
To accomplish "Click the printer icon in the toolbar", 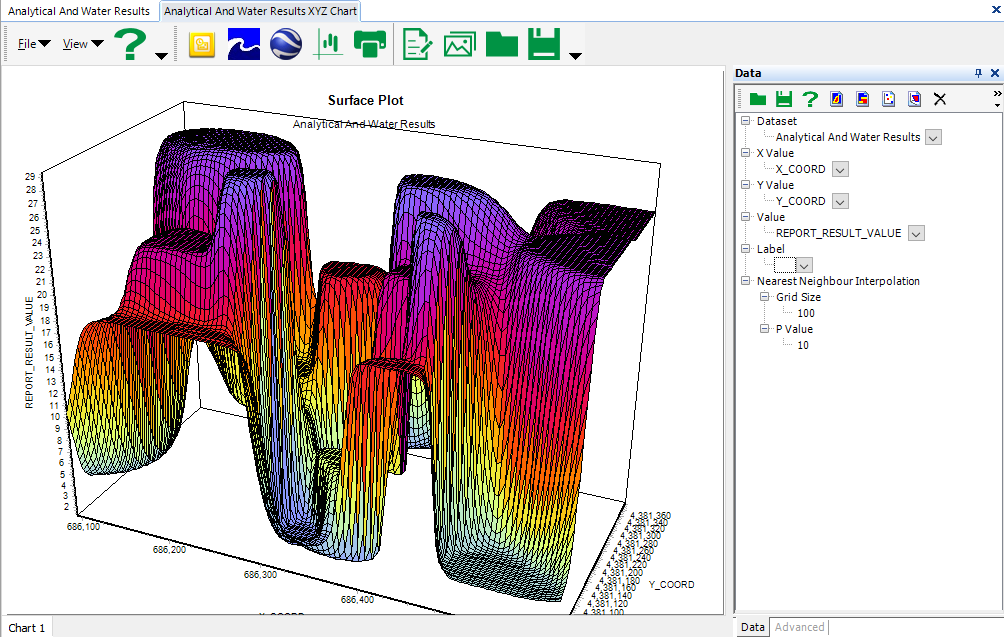I will pyautogui.click(x=370, y=44).
